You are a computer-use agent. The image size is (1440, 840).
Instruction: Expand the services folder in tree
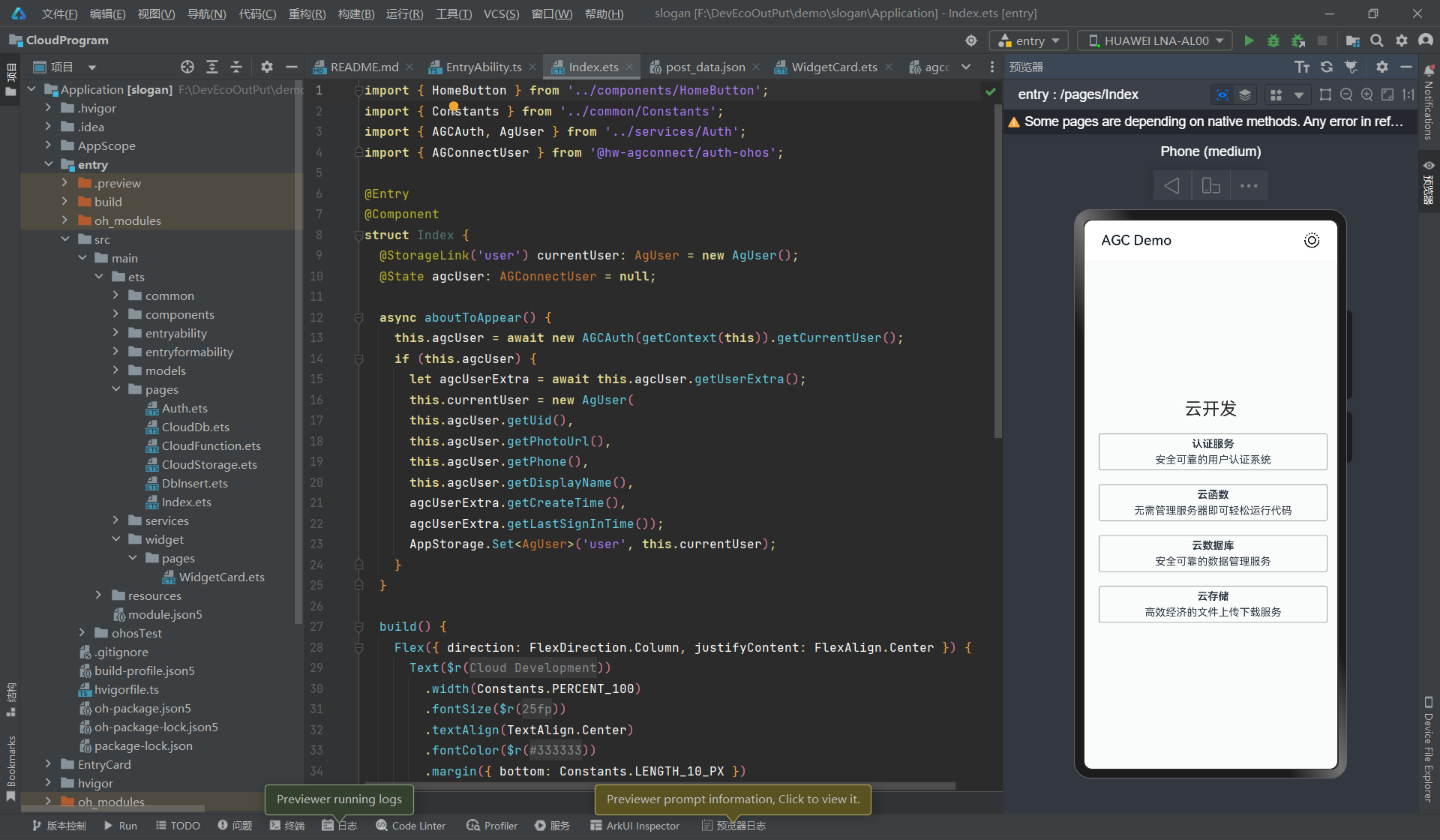(115, 520)
